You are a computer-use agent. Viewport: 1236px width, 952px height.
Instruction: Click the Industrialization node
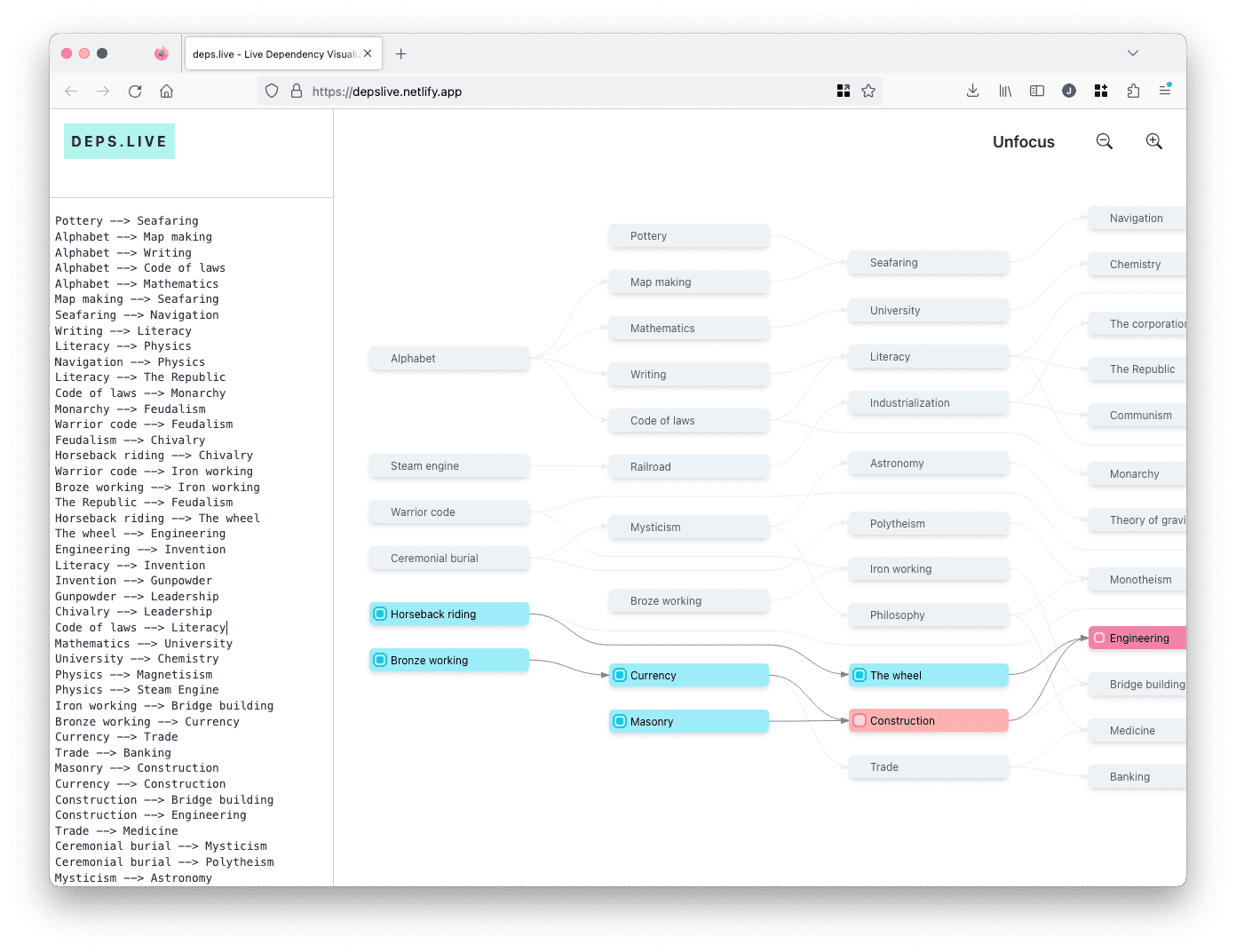click(x=929, y=402)
